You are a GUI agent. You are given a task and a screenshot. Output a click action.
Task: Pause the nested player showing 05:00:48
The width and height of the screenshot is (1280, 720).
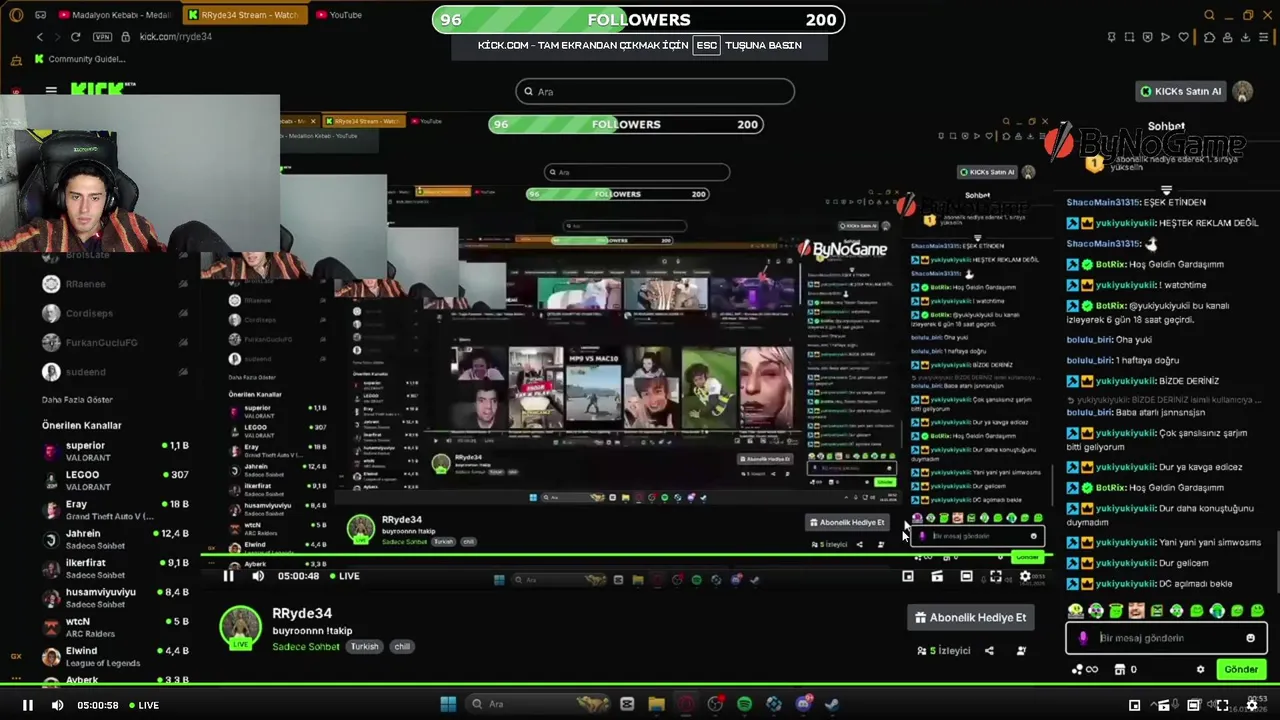pos(228,576)
